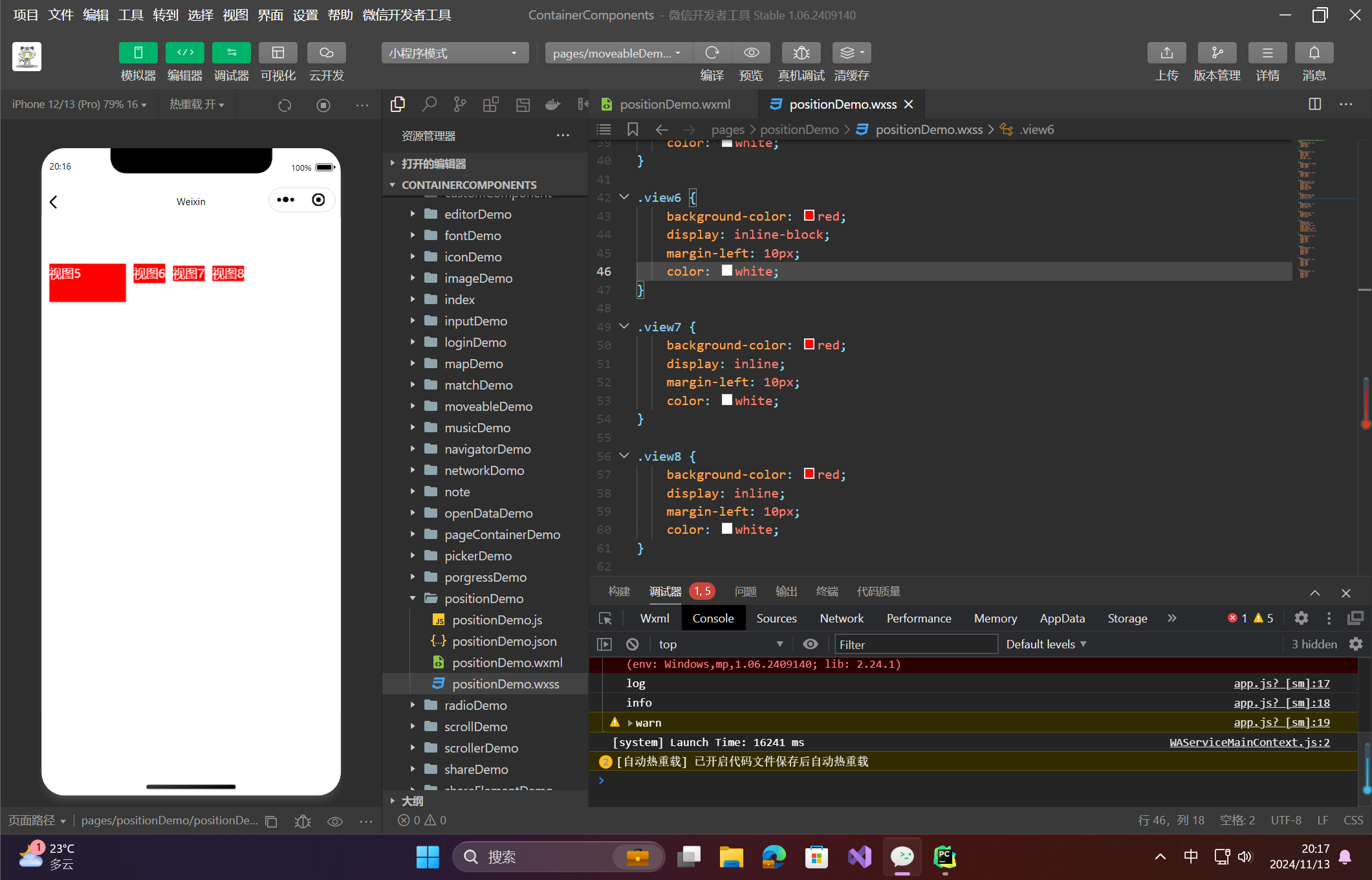Click the split editor layout icon
The width and height of the screenshot is (1372, 880).
pos(1314,104)
